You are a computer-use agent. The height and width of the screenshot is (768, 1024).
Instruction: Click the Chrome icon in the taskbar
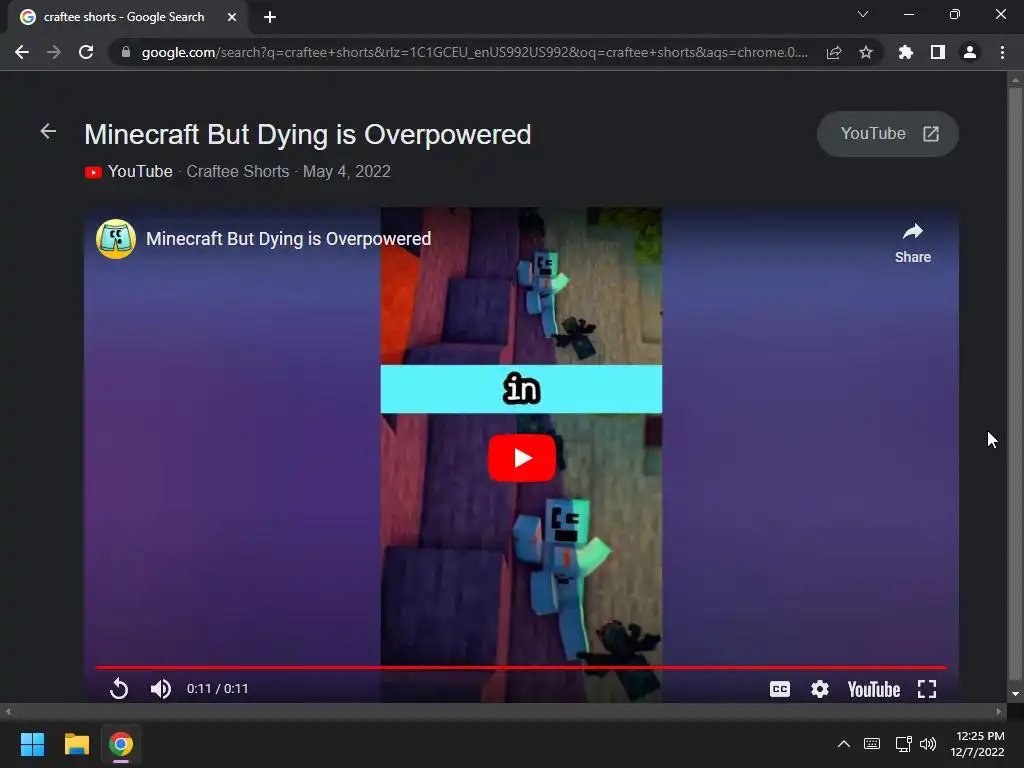click(121, 744)
